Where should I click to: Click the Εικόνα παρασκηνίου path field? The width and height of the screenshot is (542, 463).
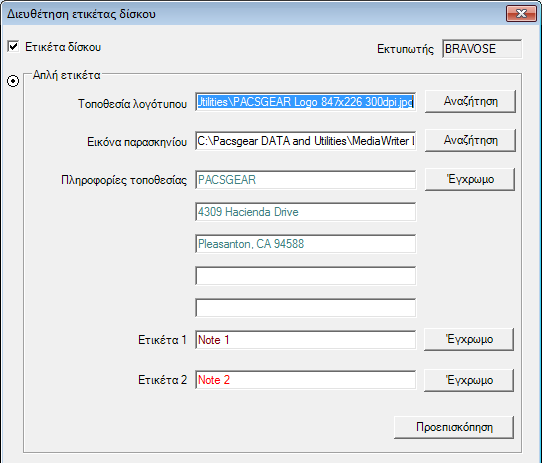[306, 141]
